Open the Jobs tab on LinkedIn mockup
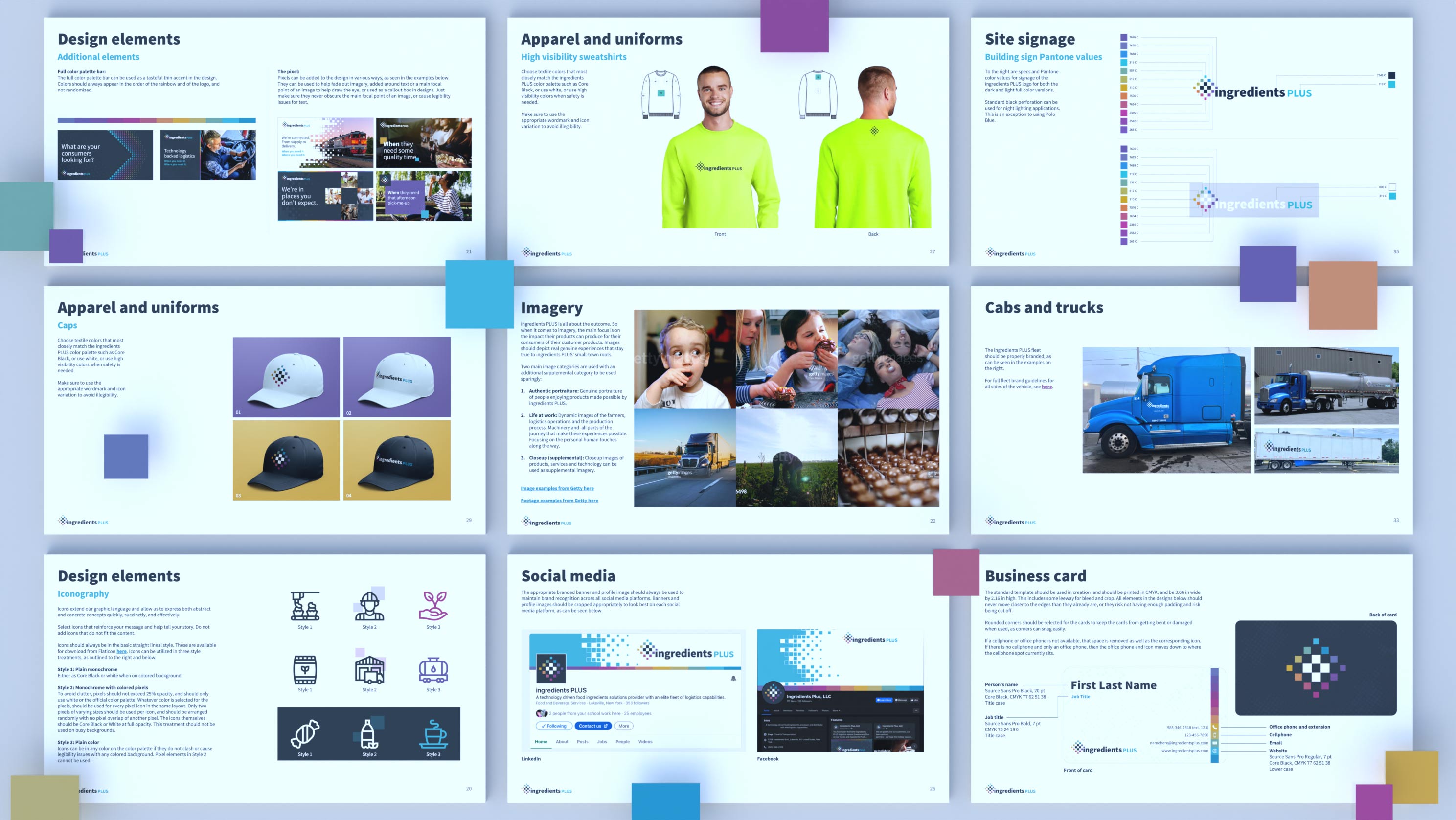 (602, 741)
